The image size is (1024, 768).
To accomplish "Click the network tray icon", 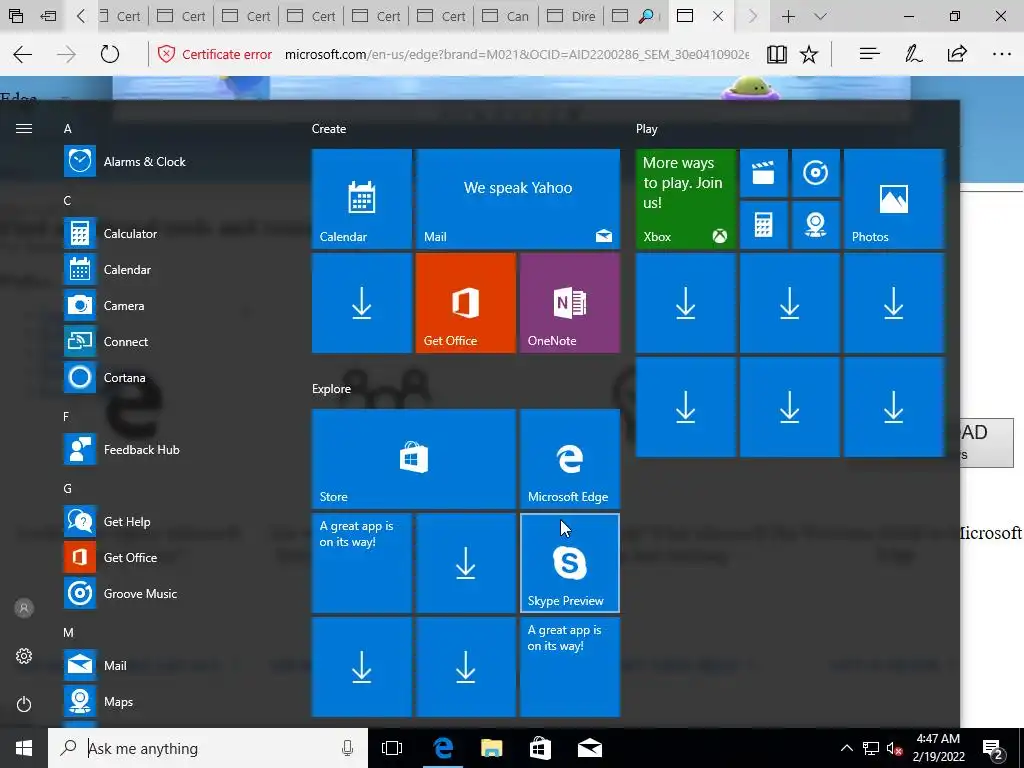I will point(871,748).
